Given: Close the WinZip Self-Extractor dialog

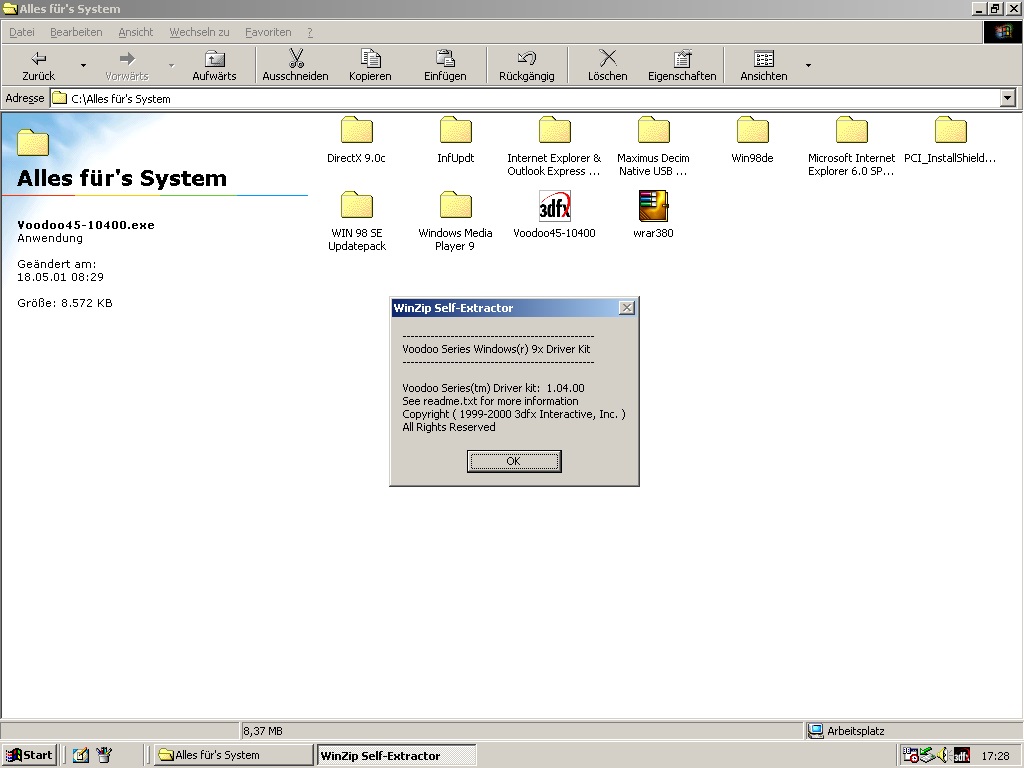Looking at the screenshot, I should (626, 308).
